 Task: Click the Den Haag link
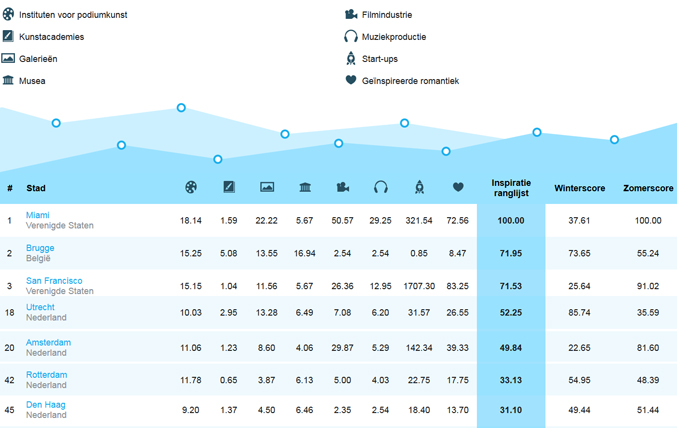(46, 405)
